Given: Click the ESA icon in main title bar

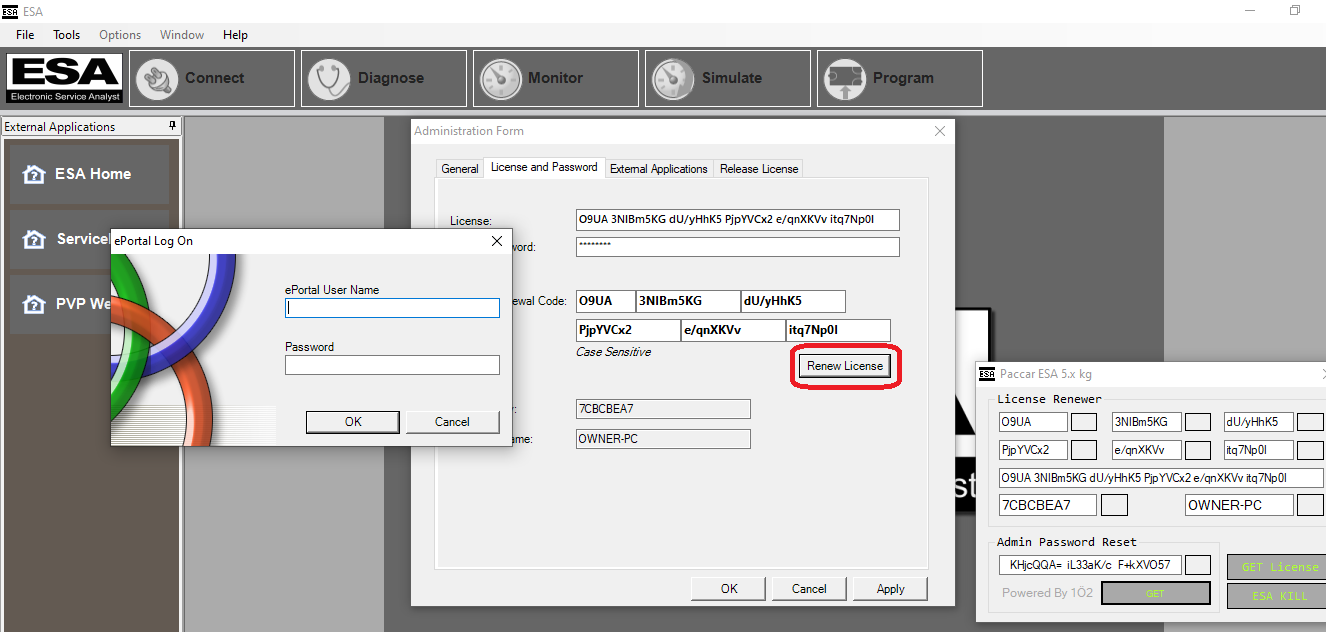Looking at the screenshot, I should click(10, 10).
